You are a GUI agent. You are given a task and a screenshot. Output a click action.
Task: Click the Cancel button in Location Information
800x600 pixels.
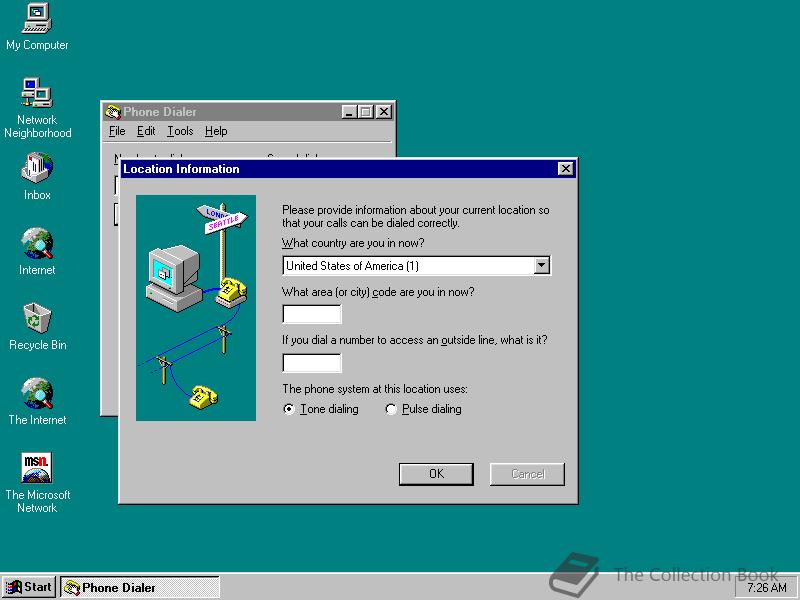(528, 474)
